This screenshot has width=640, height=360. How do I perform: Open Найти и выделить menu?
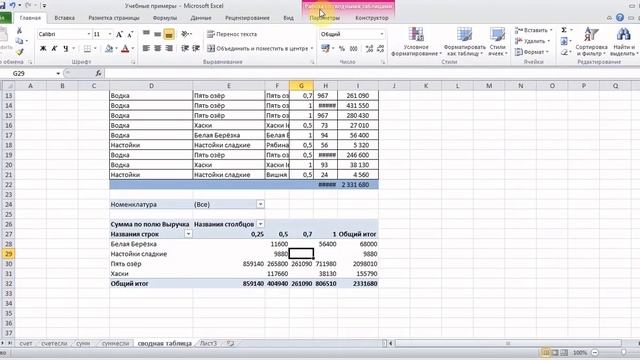click(623, 42)
